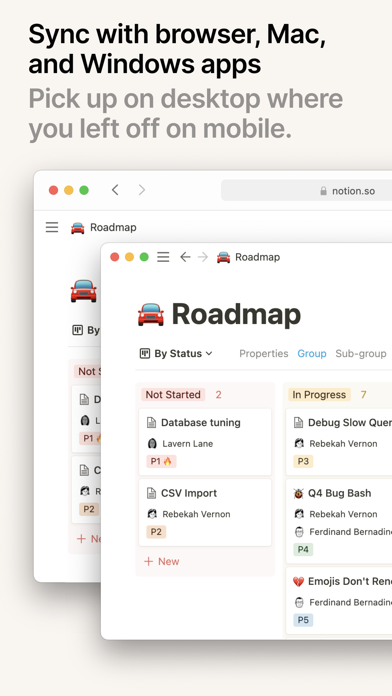This screenshot has height=696, width=392.
Task: Click the P2 tag in browser window
Action: pyautogui.click(x=89, y=509)
